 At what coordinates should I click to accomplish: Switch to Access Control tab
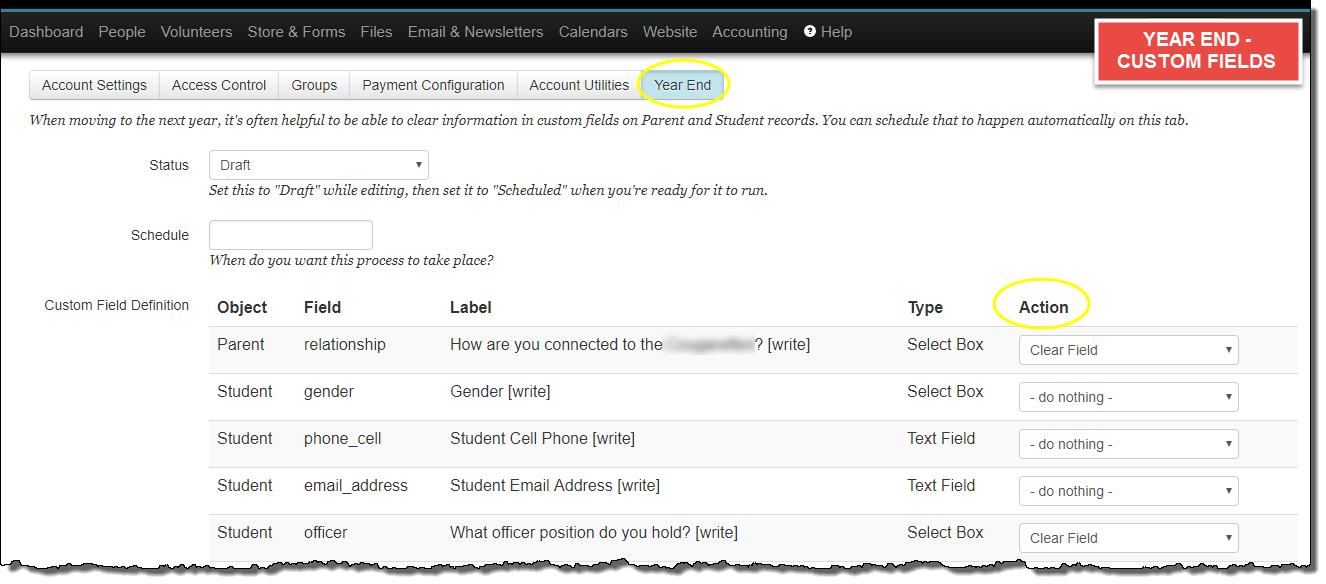219,85
